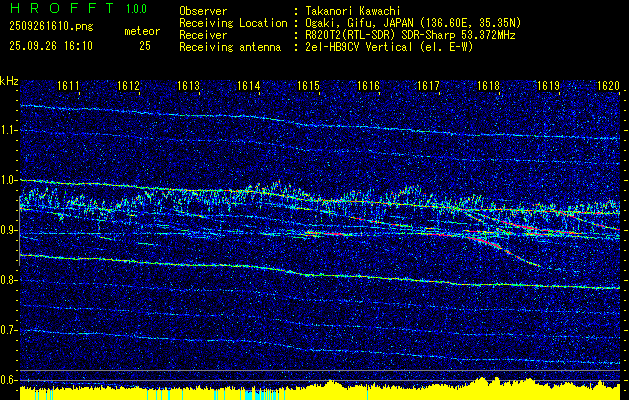Click the HROFFT title text

click(x=55, y=10)
